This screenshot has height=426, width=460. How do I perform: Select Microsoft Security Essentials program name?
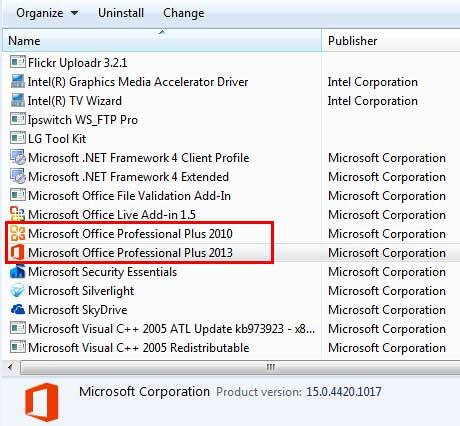103,272
